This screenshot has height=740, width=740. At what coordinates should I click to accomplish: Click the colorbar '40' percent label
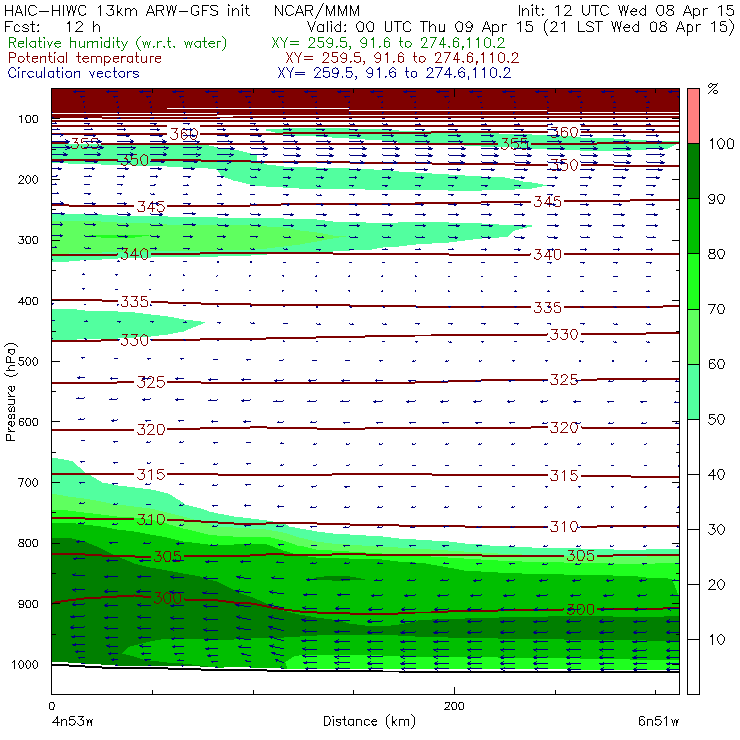click(716, 475)
